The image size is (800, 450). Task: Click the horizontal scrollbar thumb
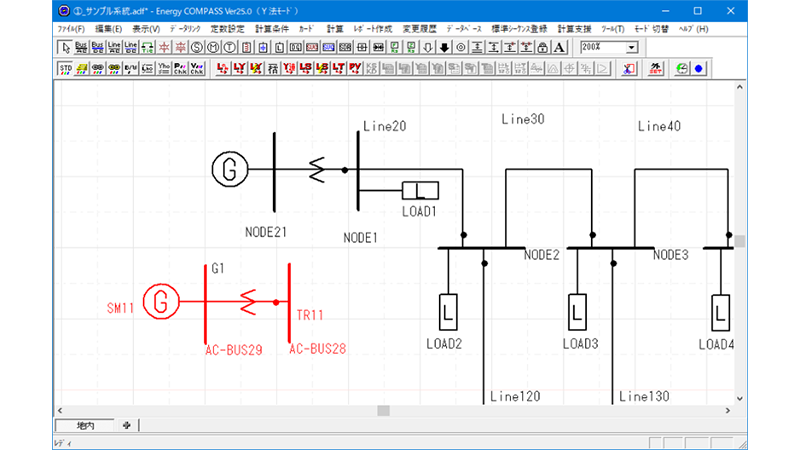tap(383, 410)
